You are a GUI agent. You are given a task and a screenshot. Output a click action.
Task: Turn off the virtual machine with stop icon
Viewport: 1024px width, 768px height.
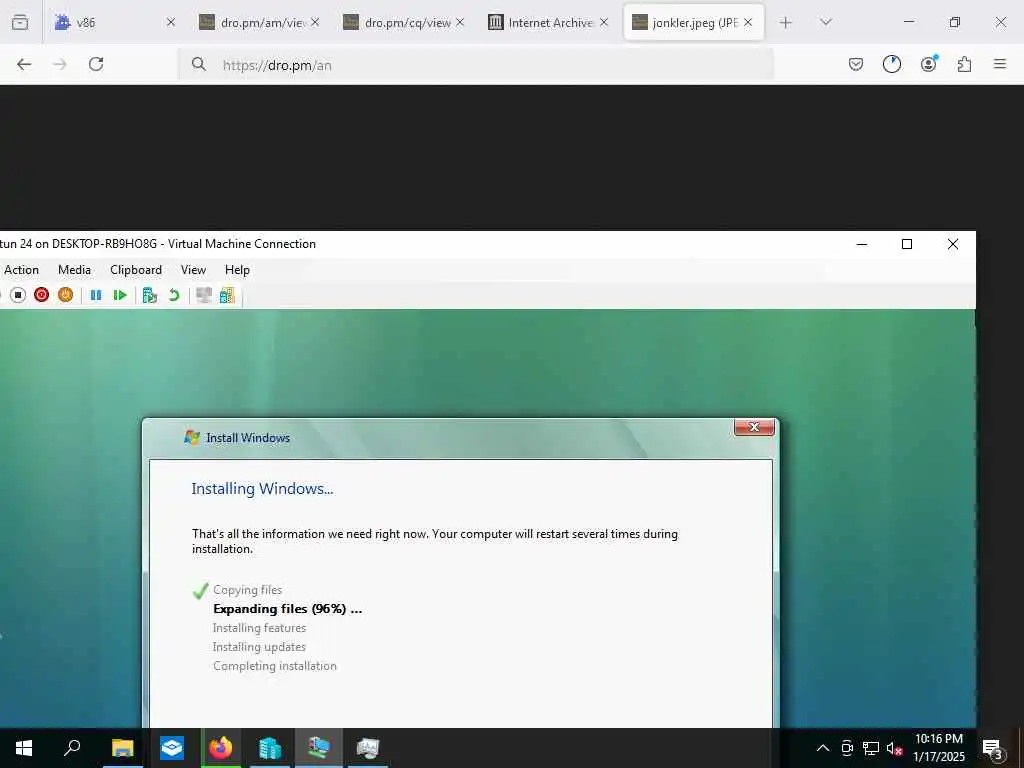(18, 295)
